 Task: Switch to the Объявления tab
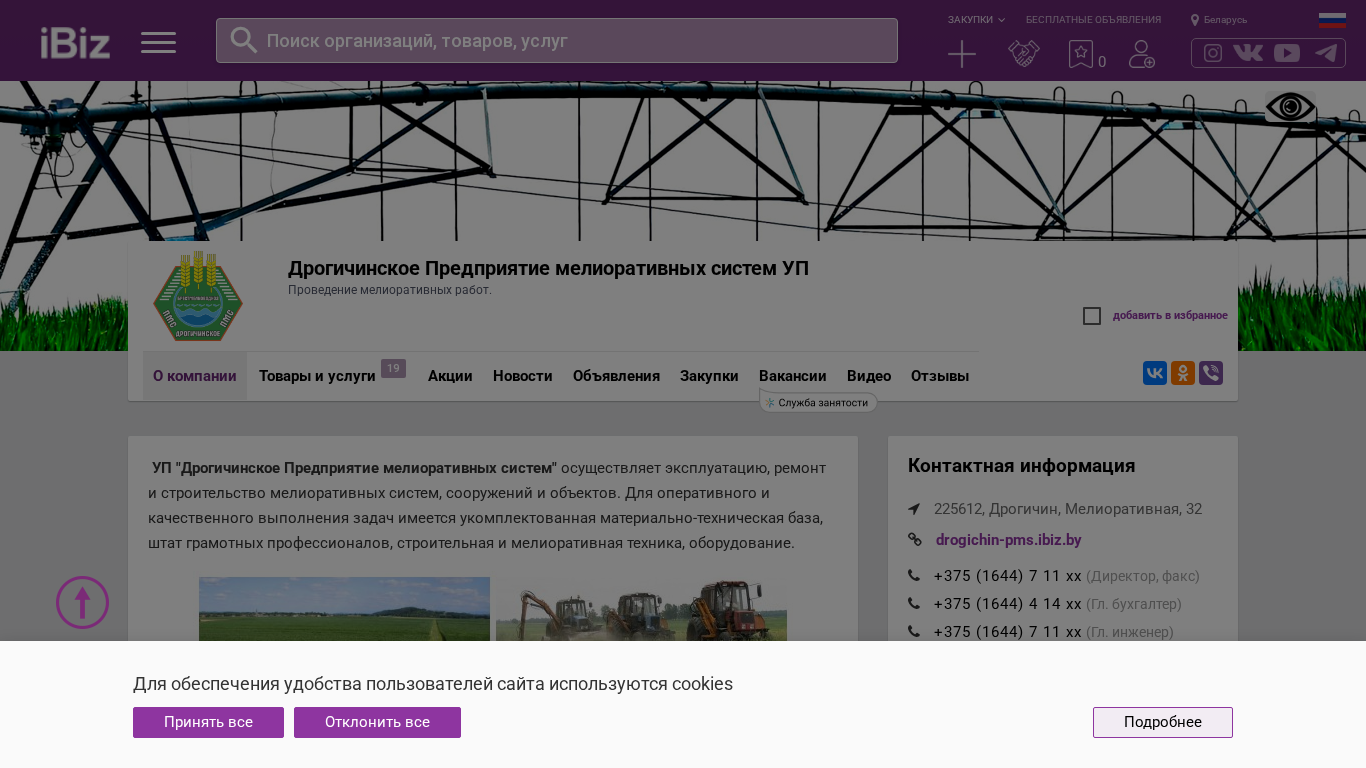coord(616,376)
